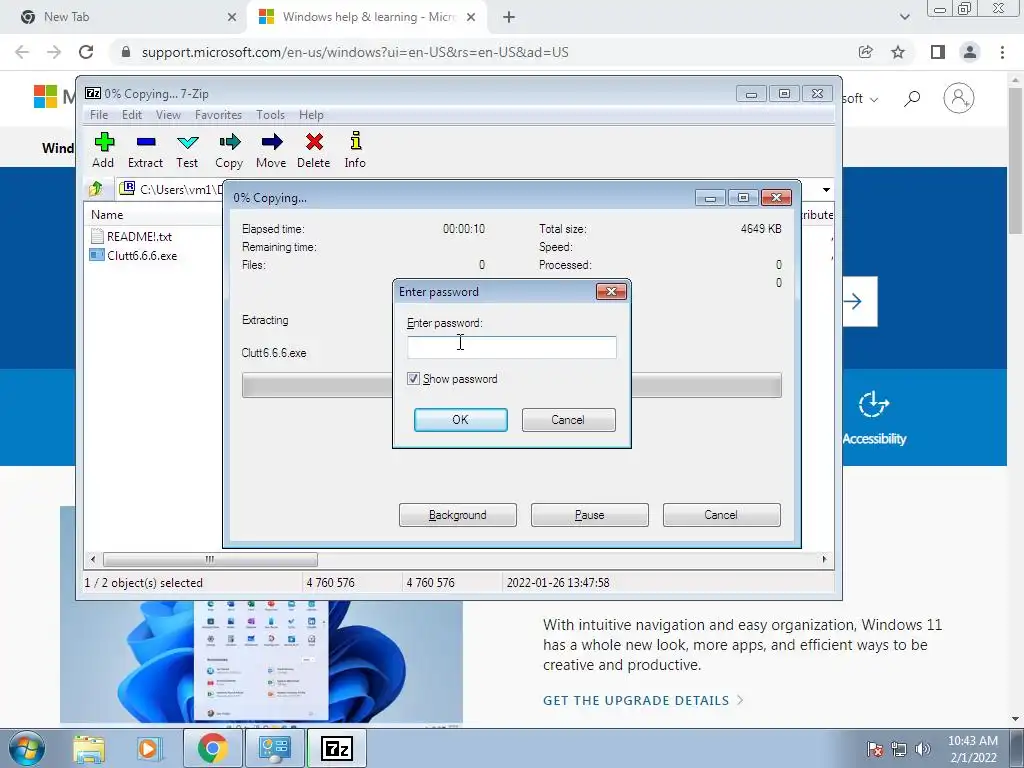Open Chrome side panel icon
The image size is (1024, 768).
pyautogui.click(x=938, y=52)
